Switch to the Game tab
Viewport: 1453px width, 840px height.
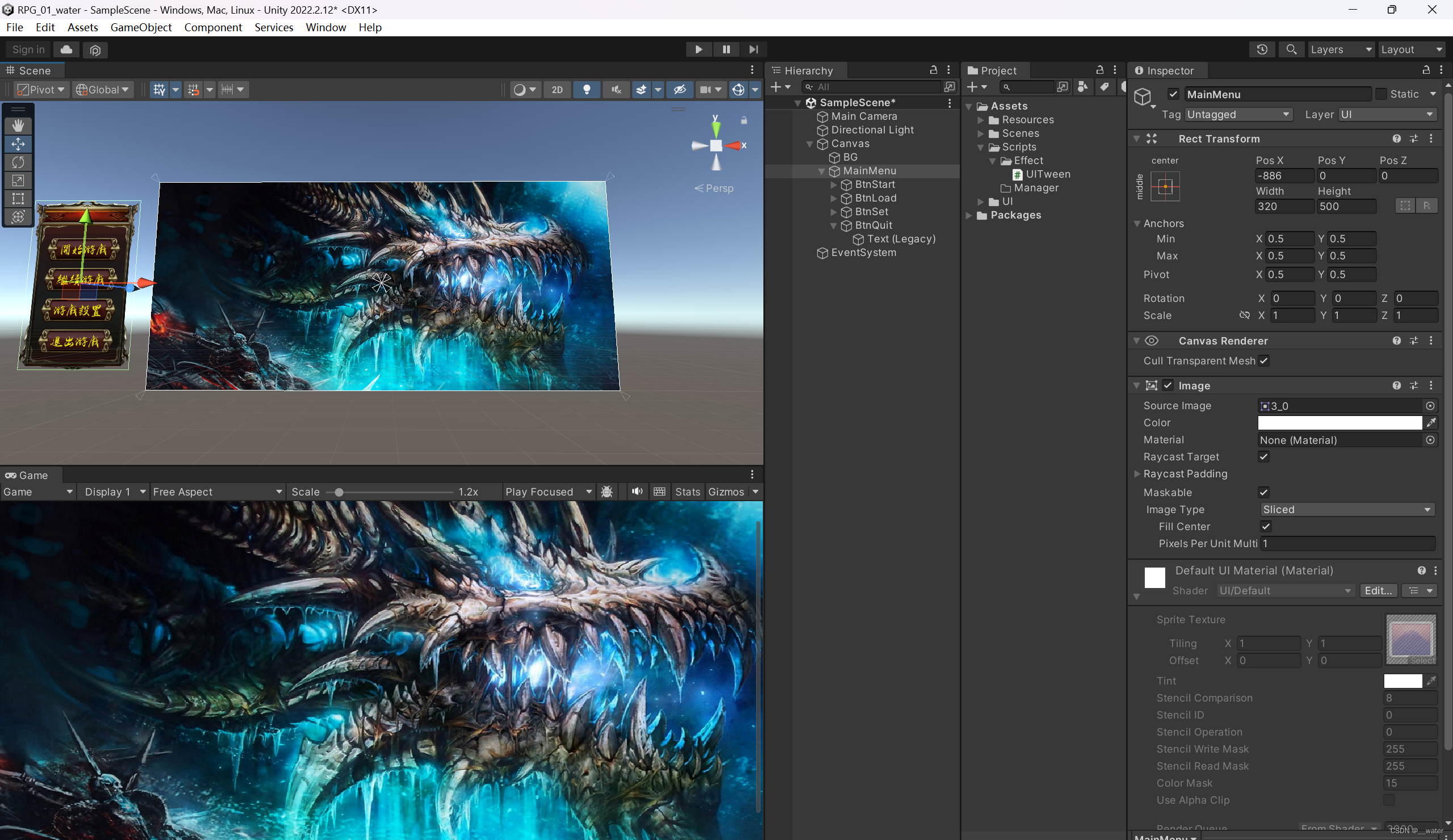click(27, 475)
